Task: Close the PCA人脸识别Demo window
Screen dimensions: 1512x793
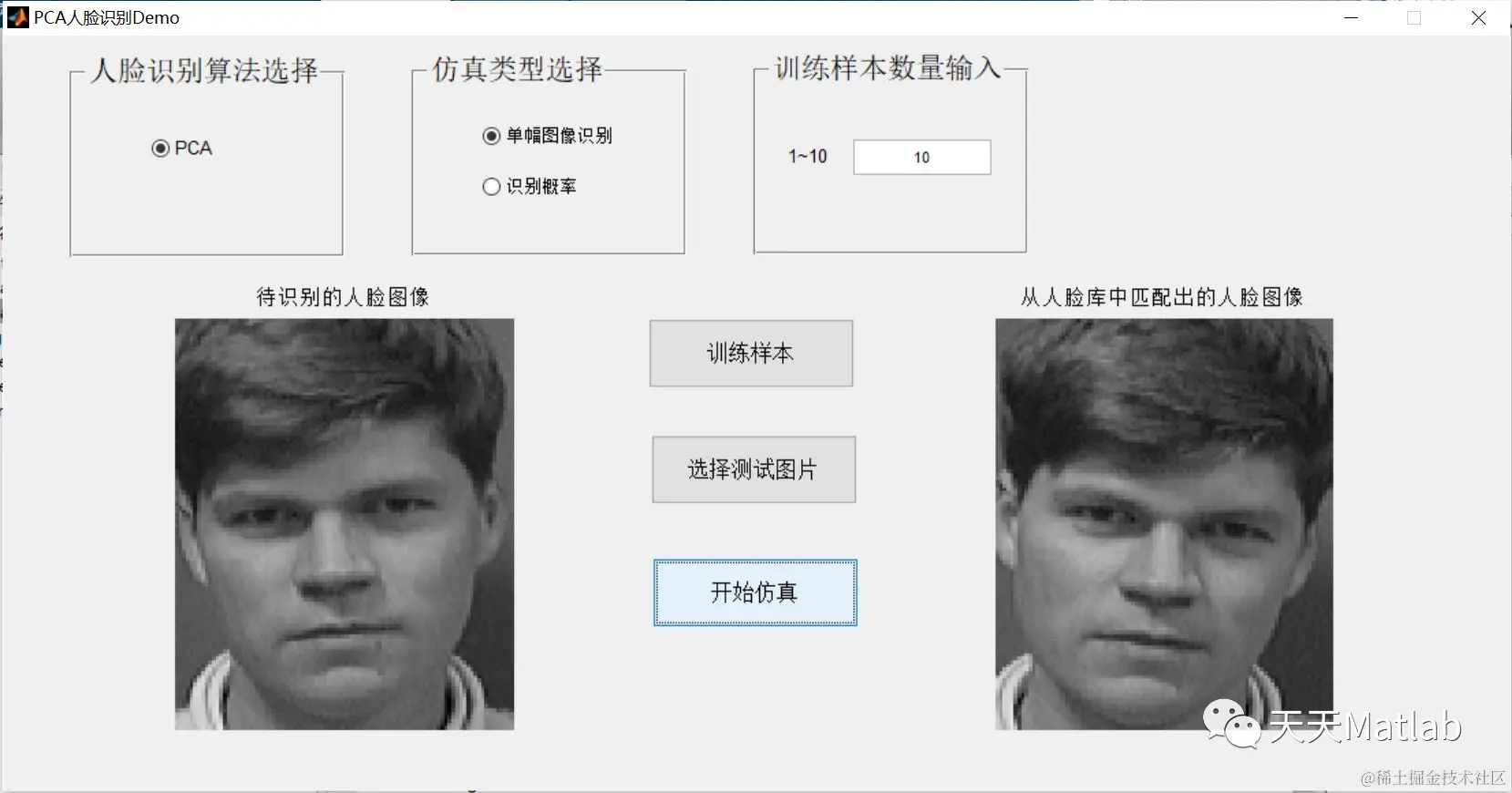Action: (x=1478, y=18)
